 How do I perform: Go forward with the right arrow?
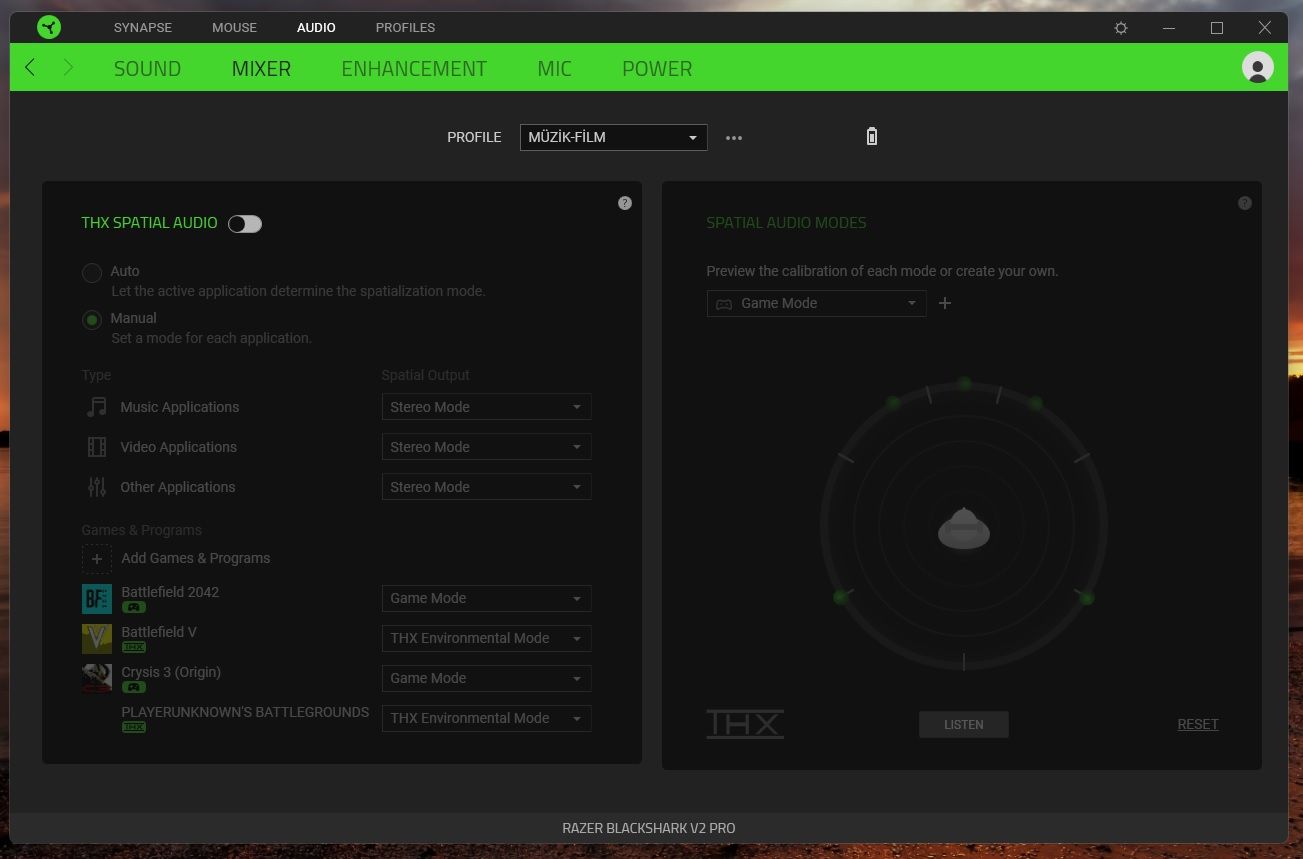68,68
